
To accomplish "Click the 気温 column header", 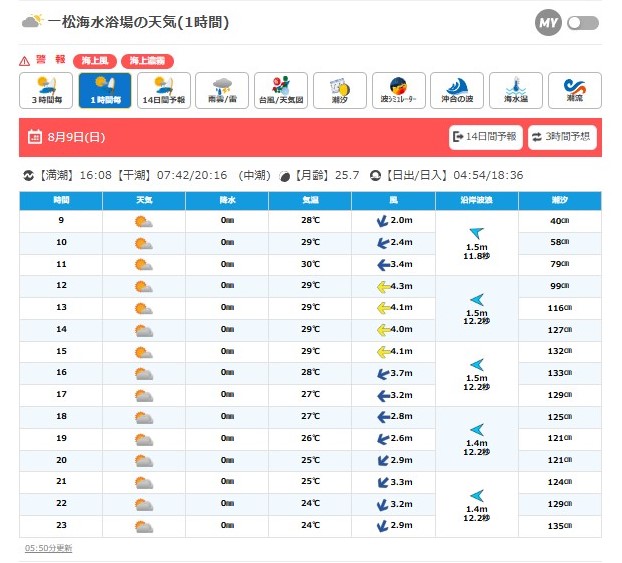I will pyautogui.click(x=310, y=200).
